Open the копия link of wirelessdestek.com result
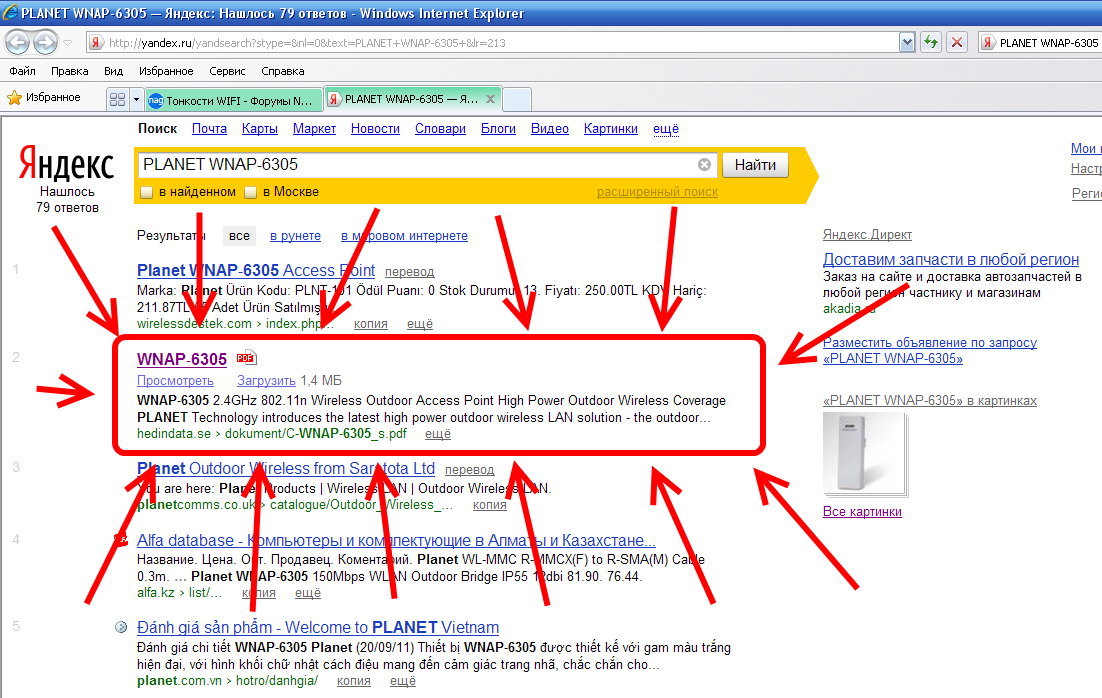This screenshot has height=698, width=1102. 370,324
